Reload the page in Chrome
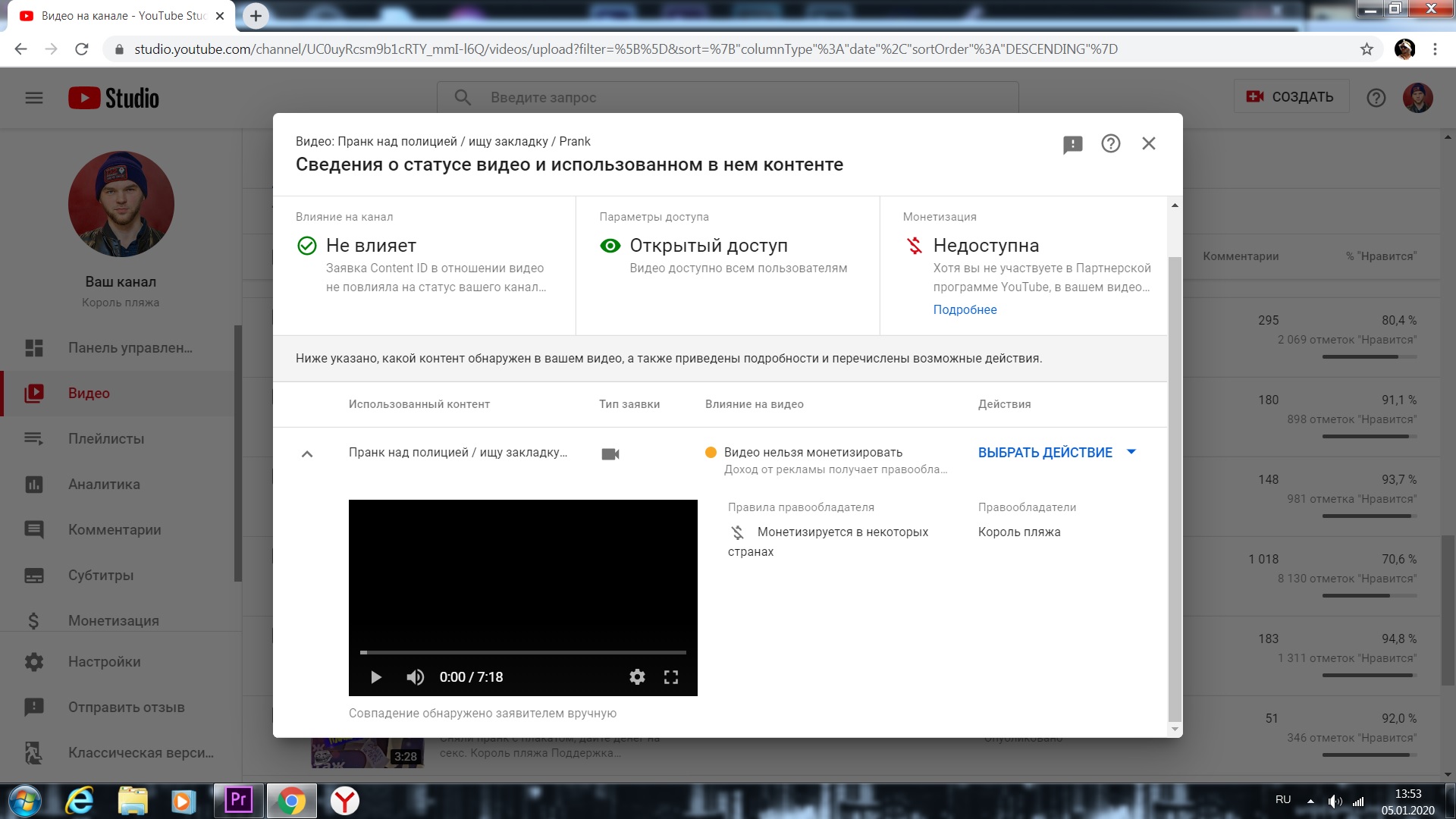This screenshot has height=819, width=1456. [x=82, y=49]
